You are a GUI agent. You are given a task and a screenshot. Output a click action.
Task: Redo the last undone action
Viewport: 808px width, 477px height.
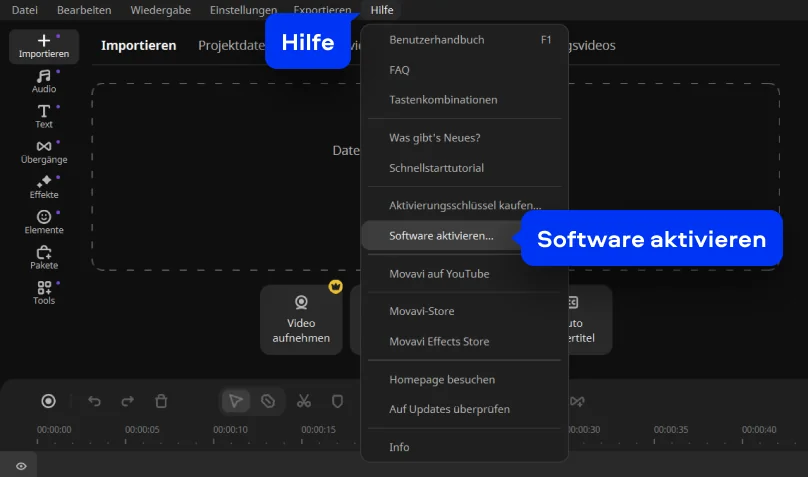click(x=128, y=401)
